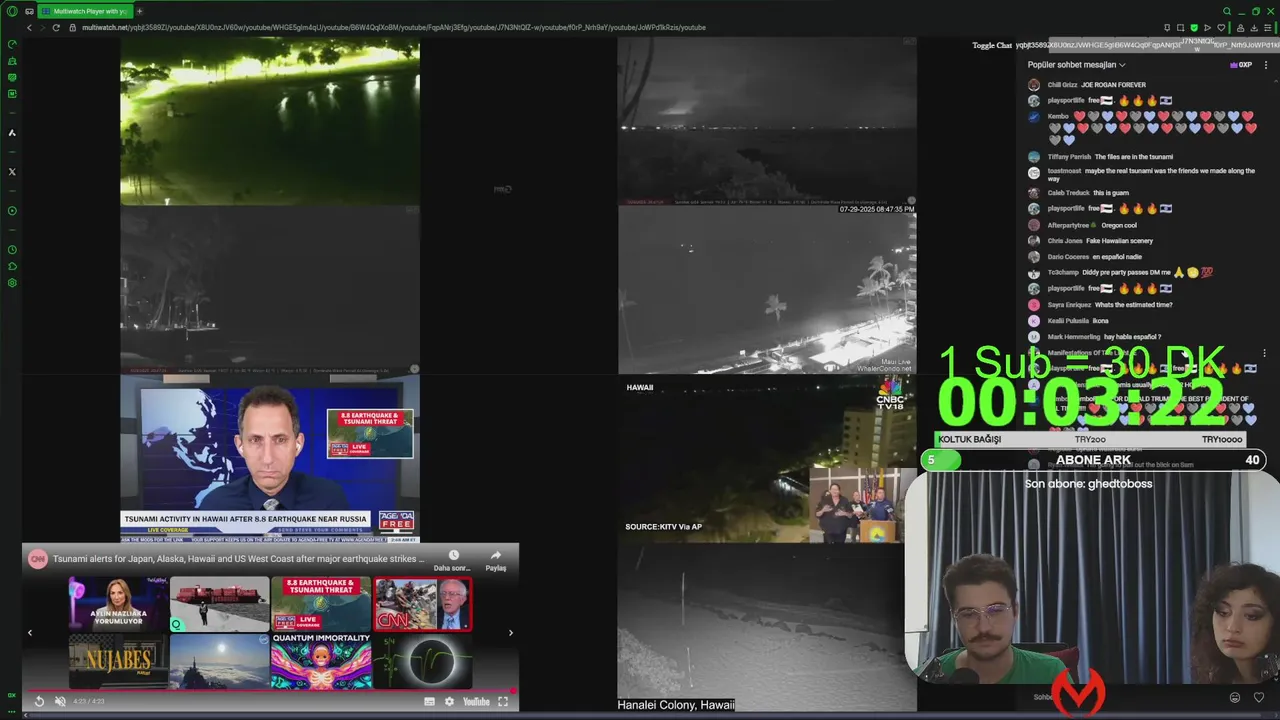The height and width of the screenshot is (720, 1280).
Task: Click the Agenda-Free TV tsunami stream
Action: point(270,458)
